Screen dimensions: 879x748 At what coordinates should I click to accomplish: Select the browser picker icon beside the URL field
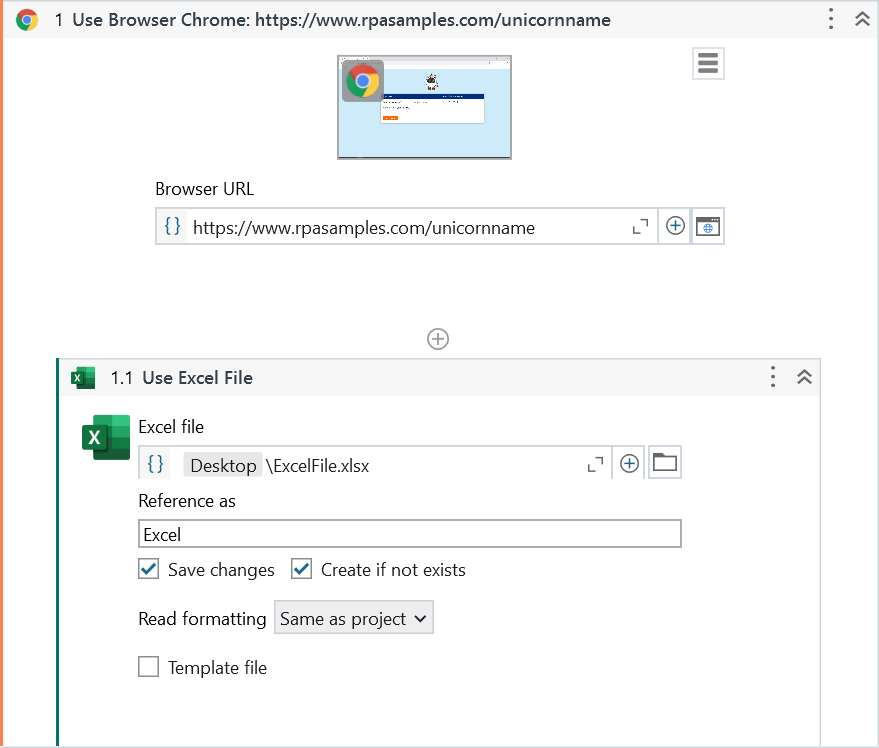pyautogui.click(x=708, y=226)
